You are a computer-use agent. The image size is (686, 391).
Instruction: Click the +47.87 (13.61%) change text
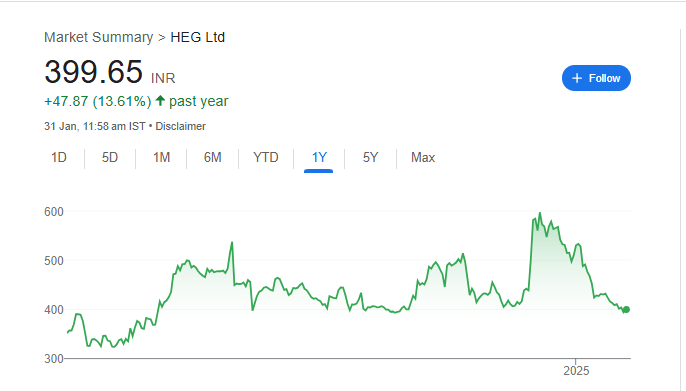(98, 101)
